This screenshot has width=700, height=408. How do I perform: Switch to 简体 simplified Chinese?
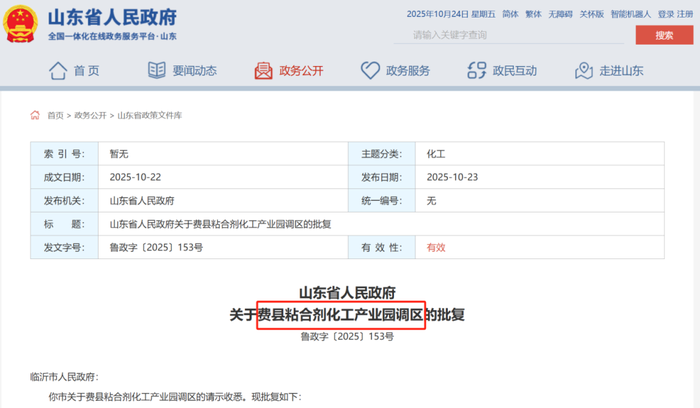pos(510,15)
